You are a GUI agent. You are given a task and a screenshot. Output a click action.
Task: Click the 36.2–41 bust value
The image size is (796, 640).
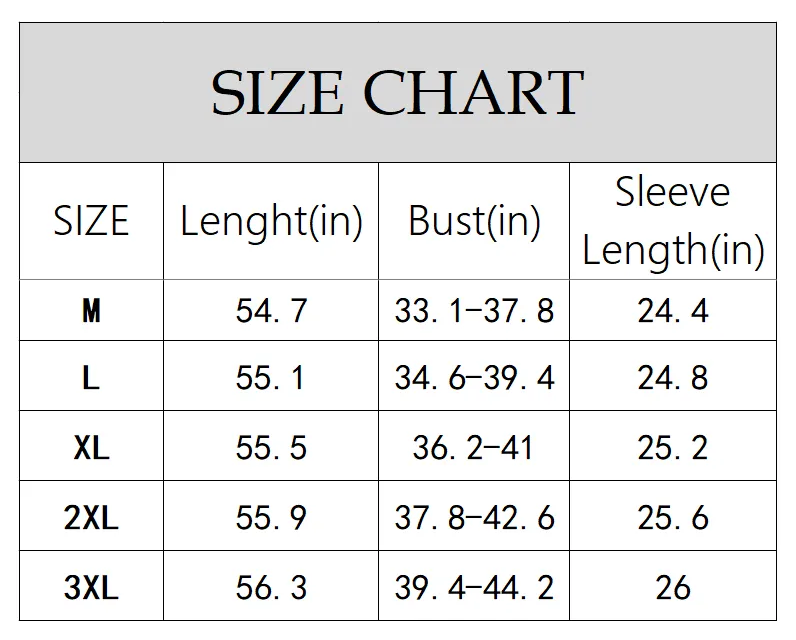(x=473, y=448)
